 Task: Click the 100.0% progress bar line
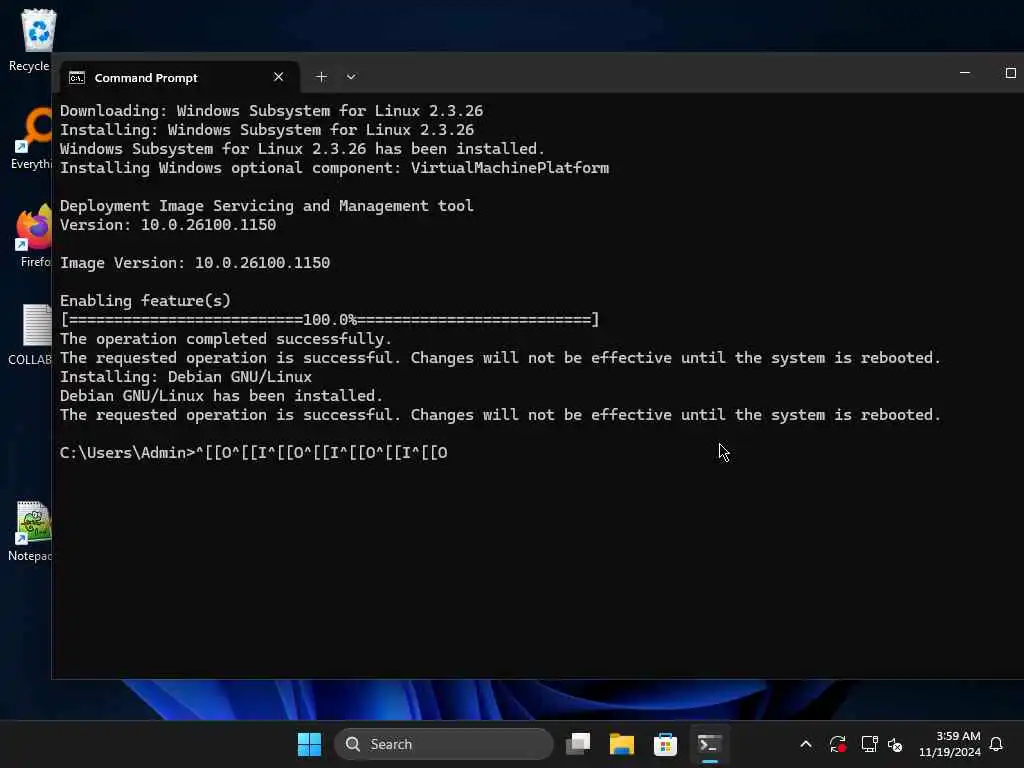point(330,320)
